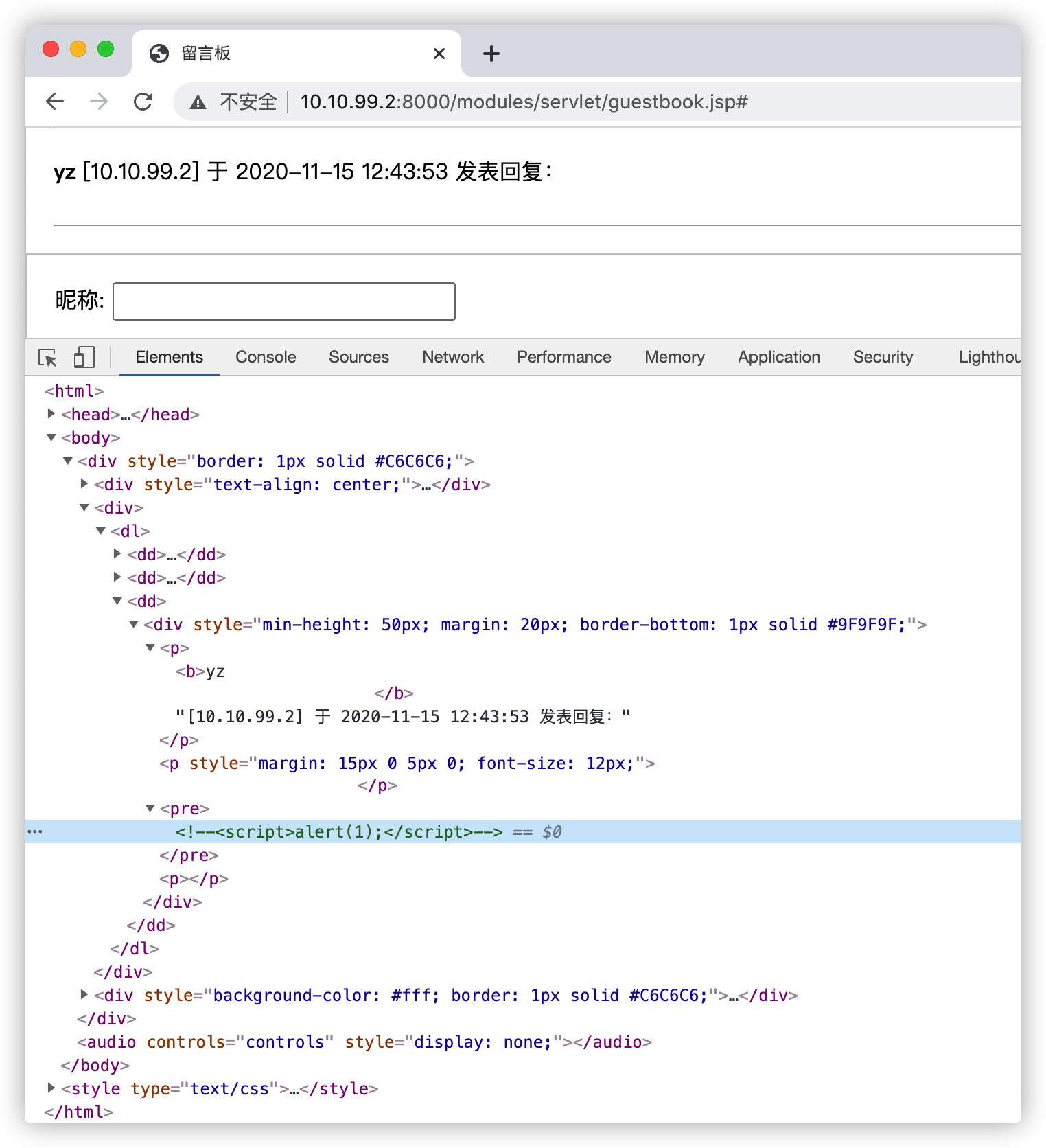Collapse the dl element node
This screenshot has width=1046, height=1148.
101,531
